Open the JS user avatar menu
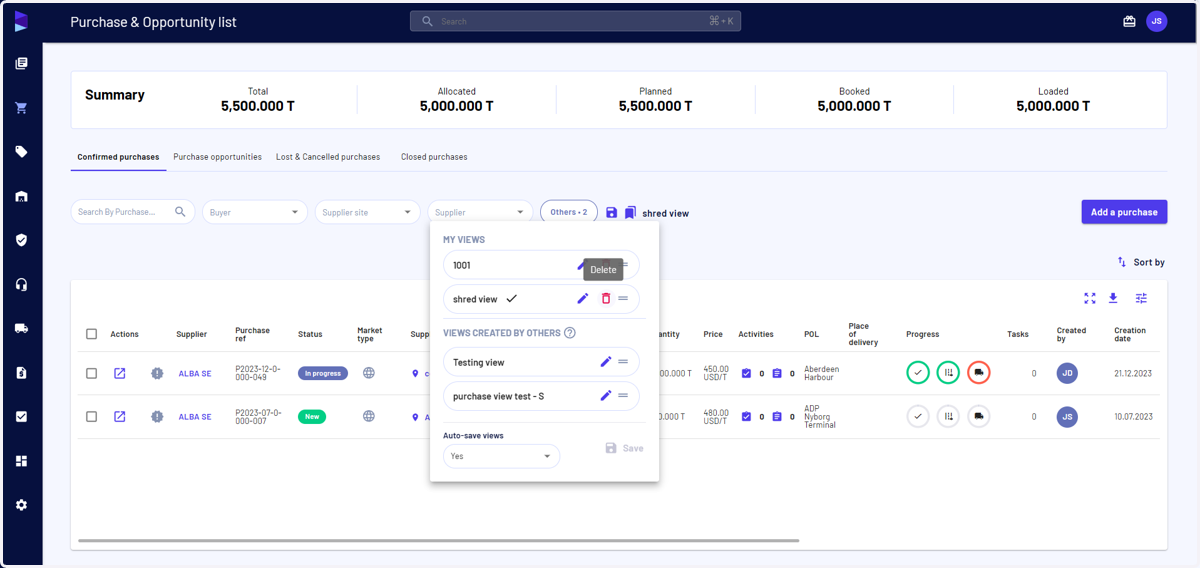Viewport: 1200px width, 568px height. [x=1157, y=21]
